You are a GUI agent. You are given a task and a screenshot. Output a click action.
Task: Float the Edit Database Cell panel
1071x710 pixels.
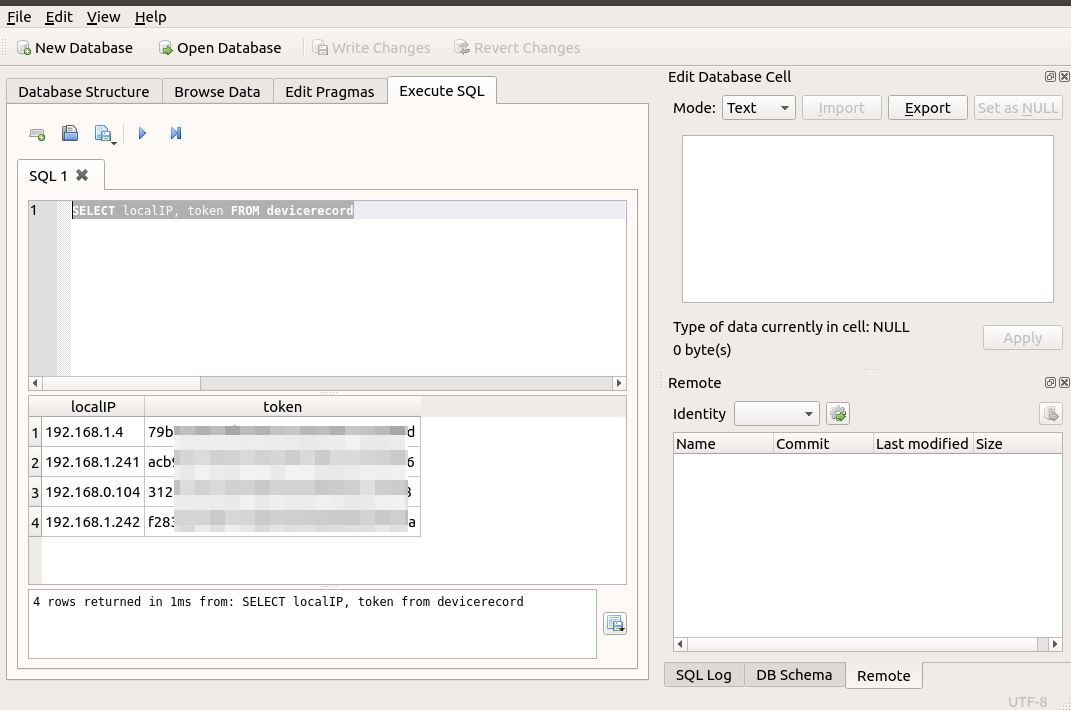coord(1051,77)
